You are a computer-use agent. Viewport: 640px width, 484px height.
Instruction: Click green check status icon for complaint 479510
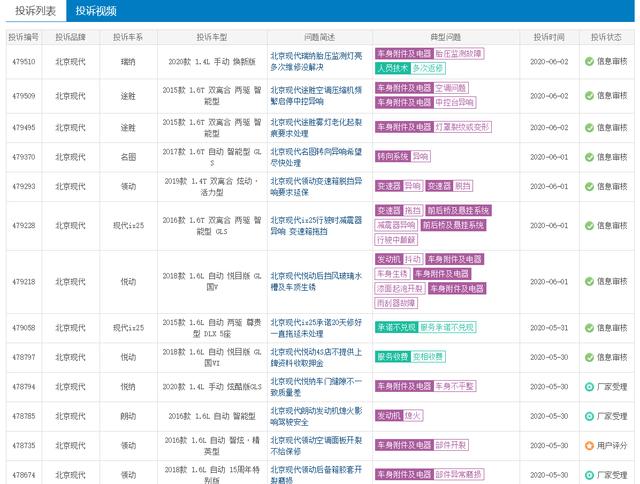(589, 62)
